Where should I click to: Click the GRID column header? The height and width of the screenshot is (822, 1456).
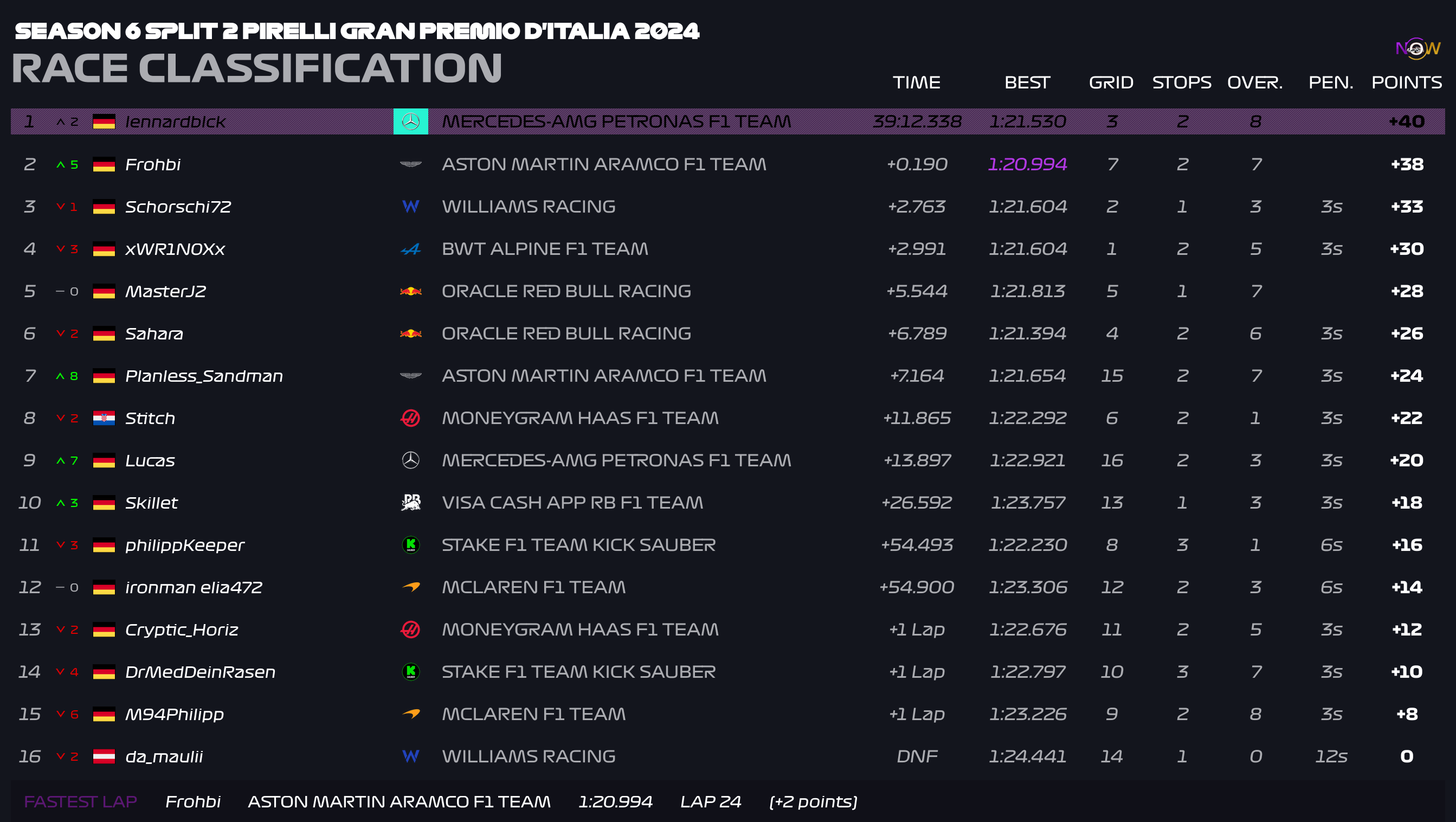(1111, 82)
